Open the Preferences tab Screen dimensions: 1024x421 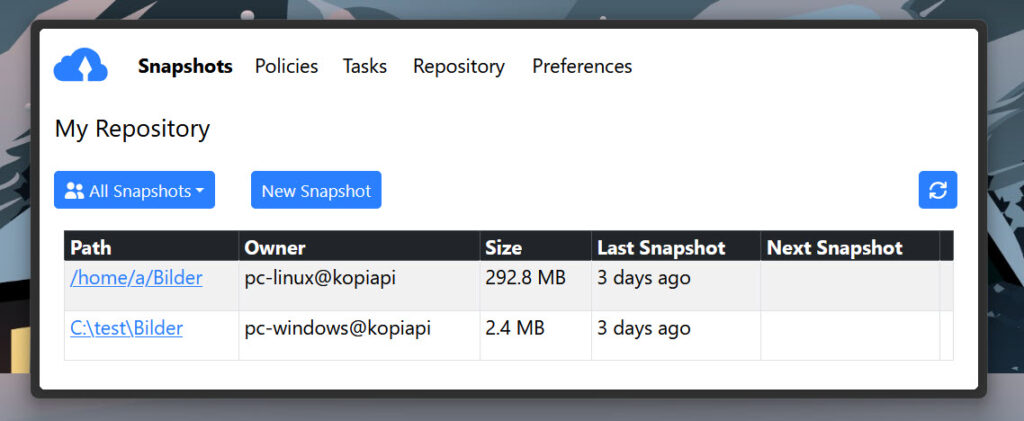582,66
